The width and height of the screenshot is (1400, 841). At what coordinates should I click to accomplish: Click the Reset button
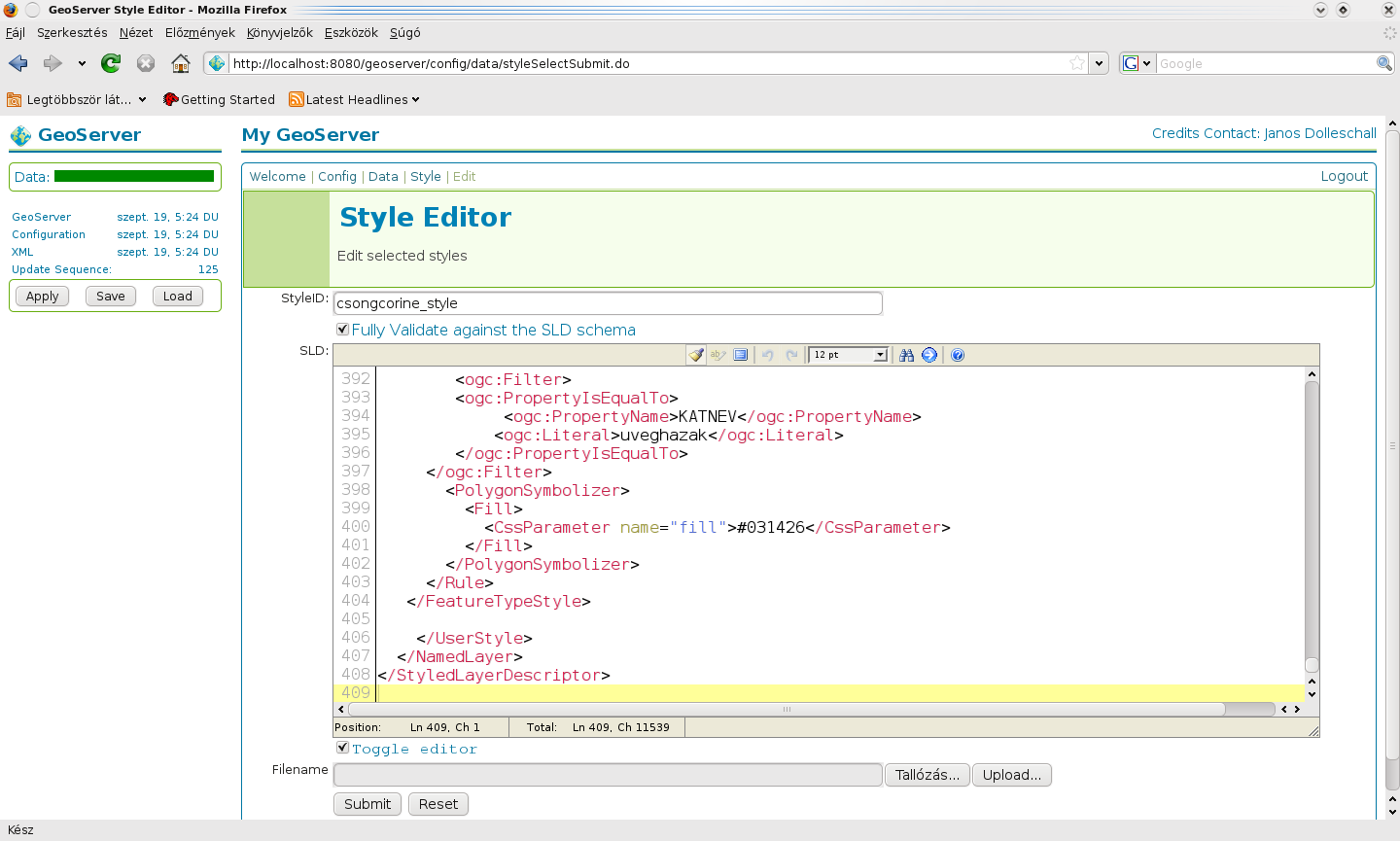click(438, 804)
